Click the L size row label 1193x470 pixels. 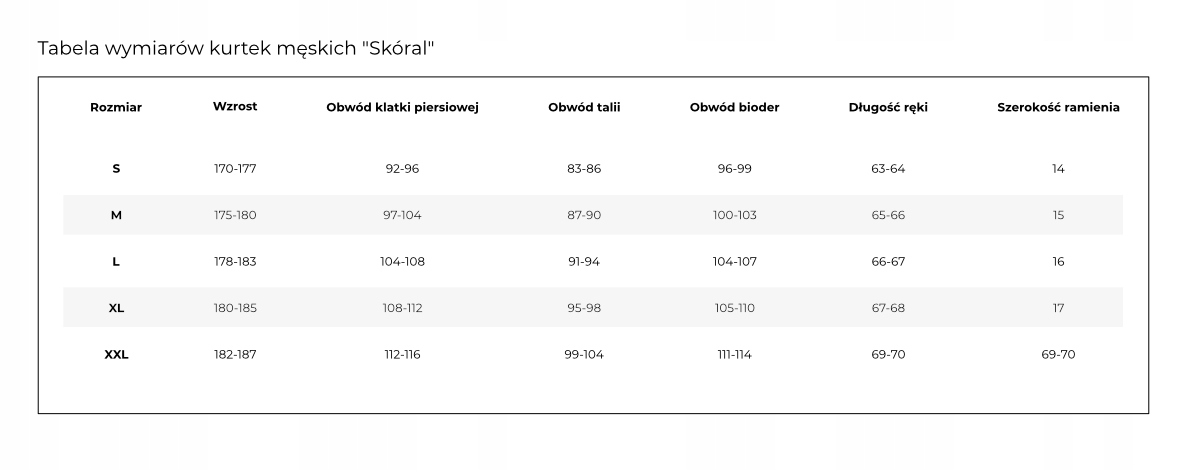pos(116,262)
